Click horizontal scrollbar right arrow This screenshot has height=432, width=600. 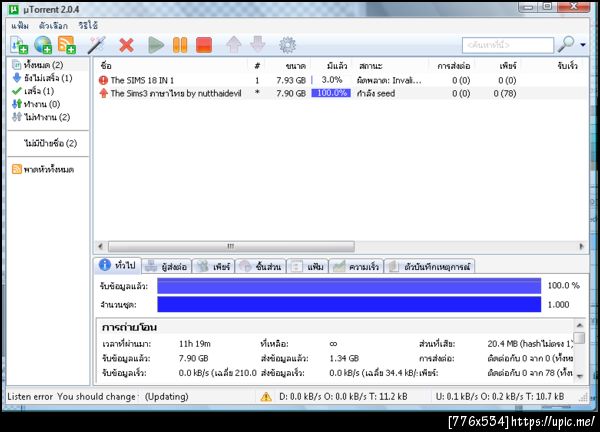(582, 246)
